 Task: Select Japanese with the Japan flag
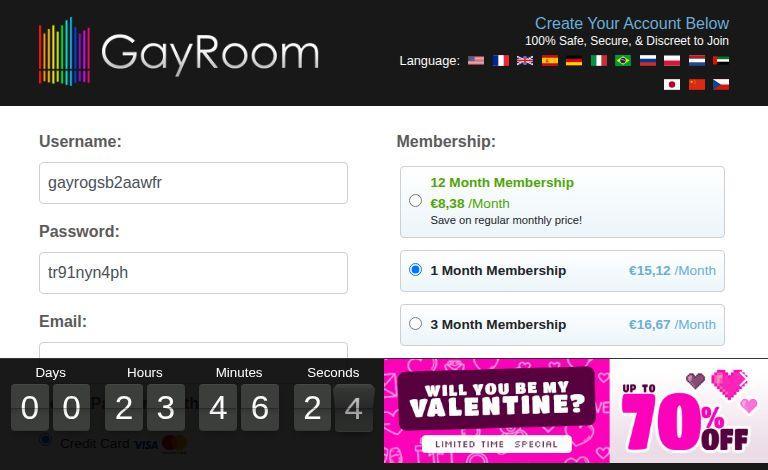(672, 85)
